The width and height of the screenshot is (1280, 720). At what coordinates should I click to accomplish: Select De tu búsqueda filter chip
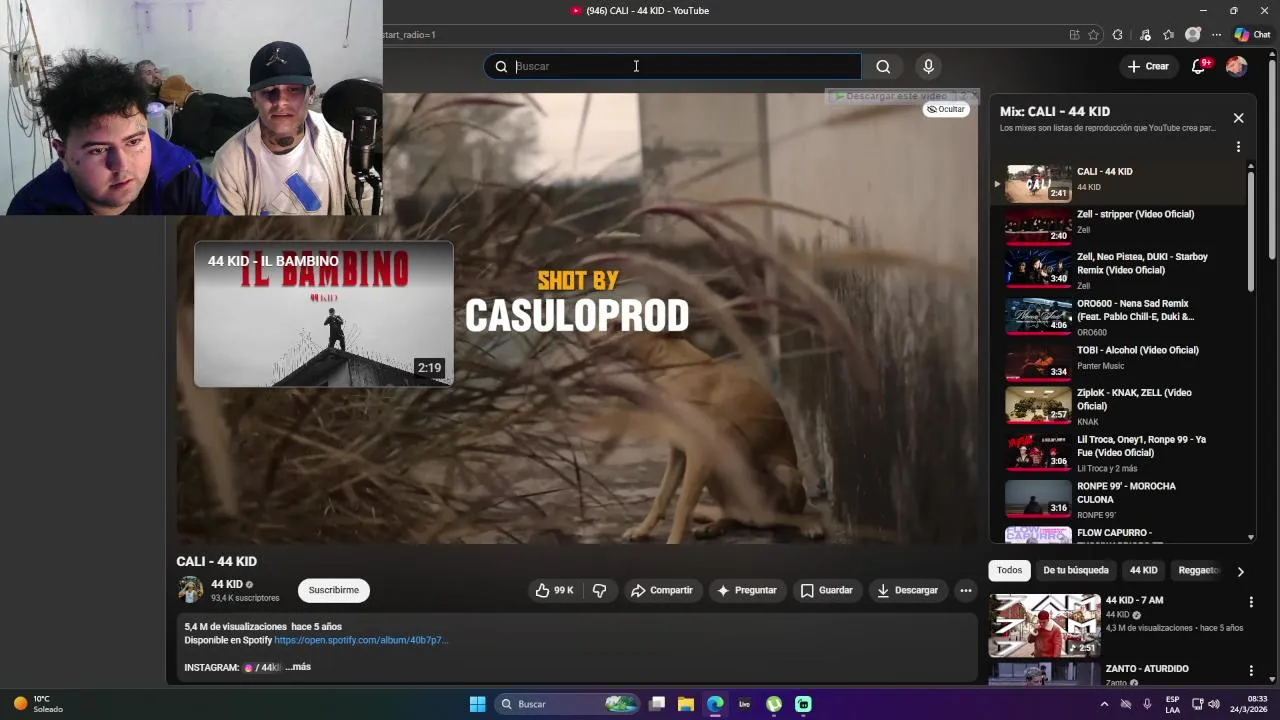click(1076, 571)
